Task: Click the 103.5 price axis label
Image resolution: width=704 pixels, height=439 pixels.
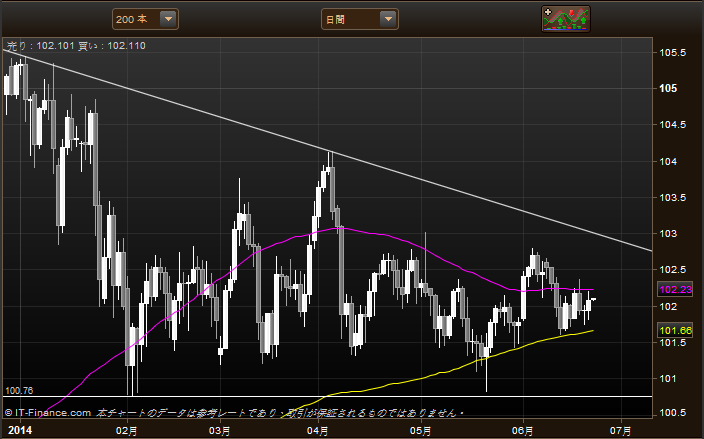Action: (672, 198)
